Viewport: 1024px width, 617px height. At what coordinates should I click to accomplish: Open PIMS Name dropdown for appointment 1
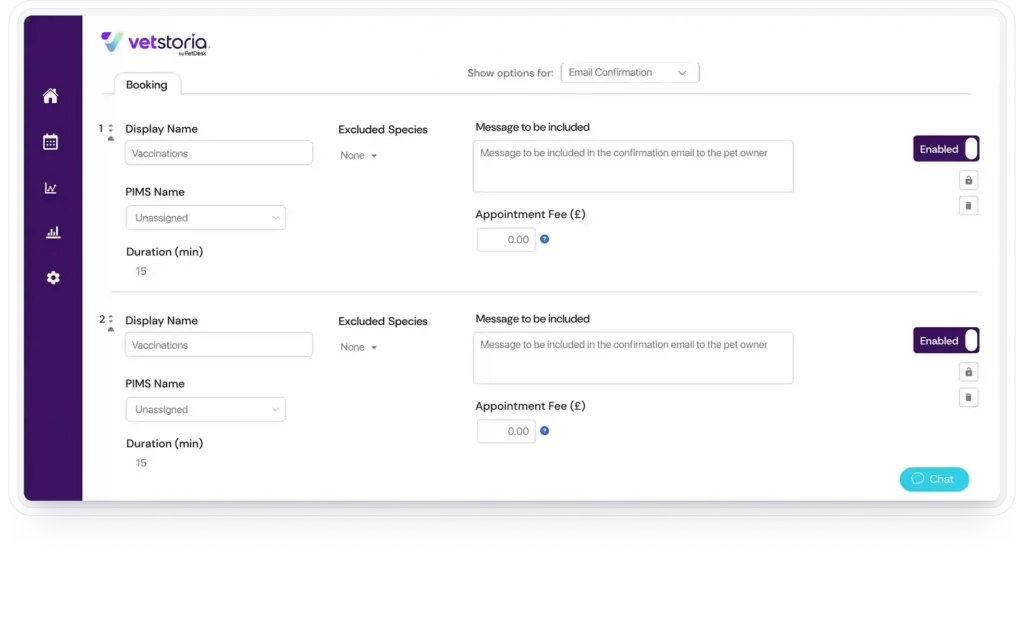click(206, 217)
